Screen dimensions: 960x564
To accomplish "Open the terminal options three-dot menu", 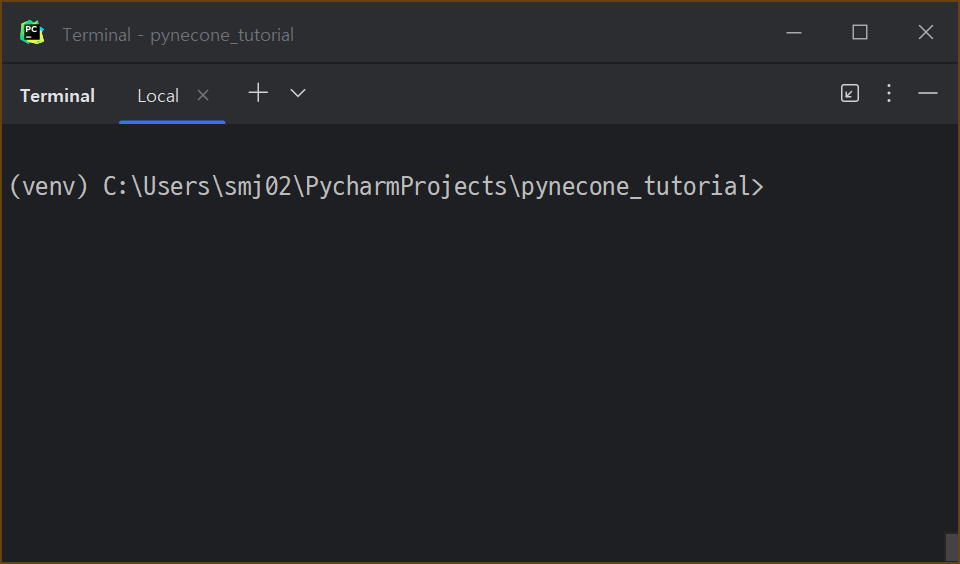I will (889, 93).
